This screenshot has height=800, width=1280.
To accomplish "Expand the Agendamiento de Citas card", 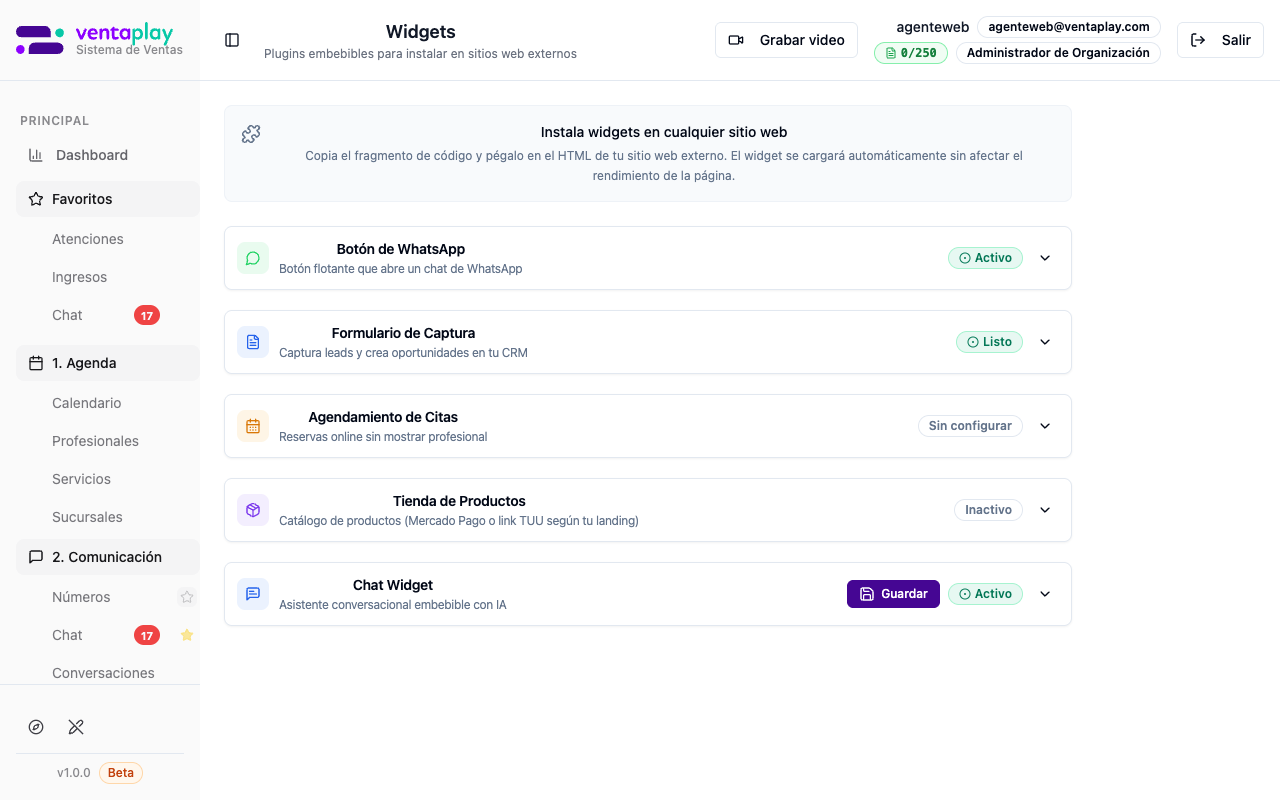I will (x=1045, y=426).
